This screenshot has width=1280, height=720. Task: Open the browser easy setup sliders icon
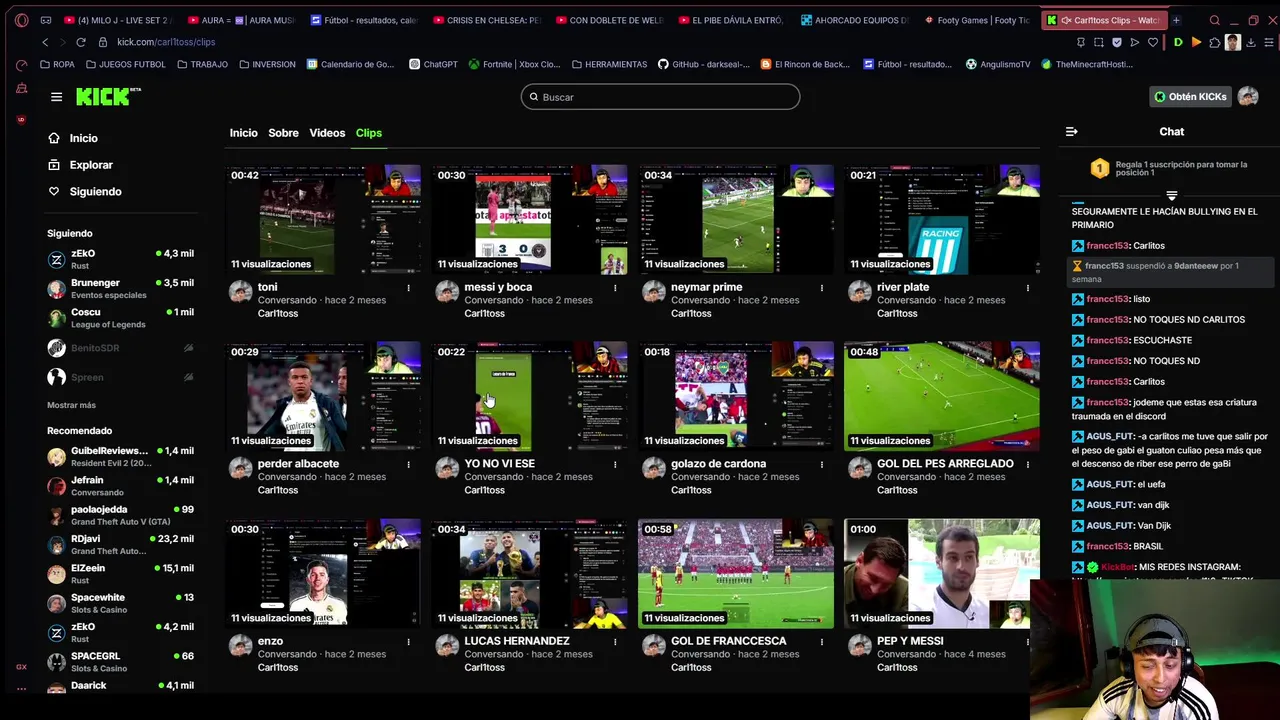[x=1269, y=42]
